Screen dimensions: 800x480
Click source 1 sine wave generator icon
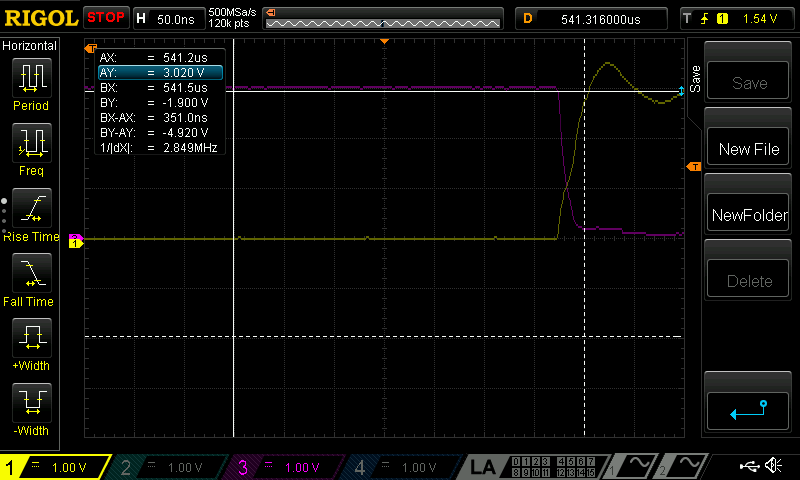point(633,467)
